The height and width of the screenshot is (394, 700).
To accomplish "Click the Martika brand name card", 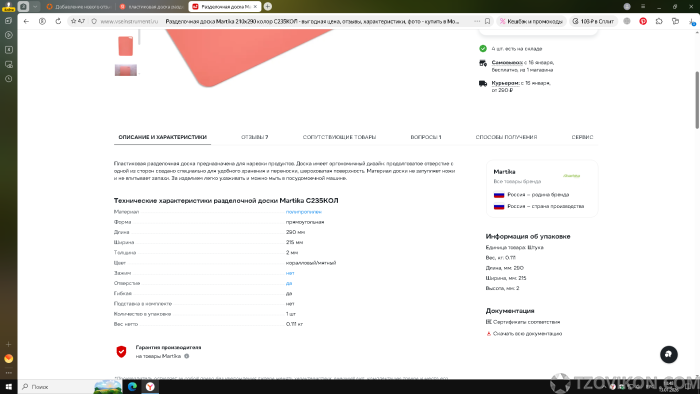I will click(504, 171).
